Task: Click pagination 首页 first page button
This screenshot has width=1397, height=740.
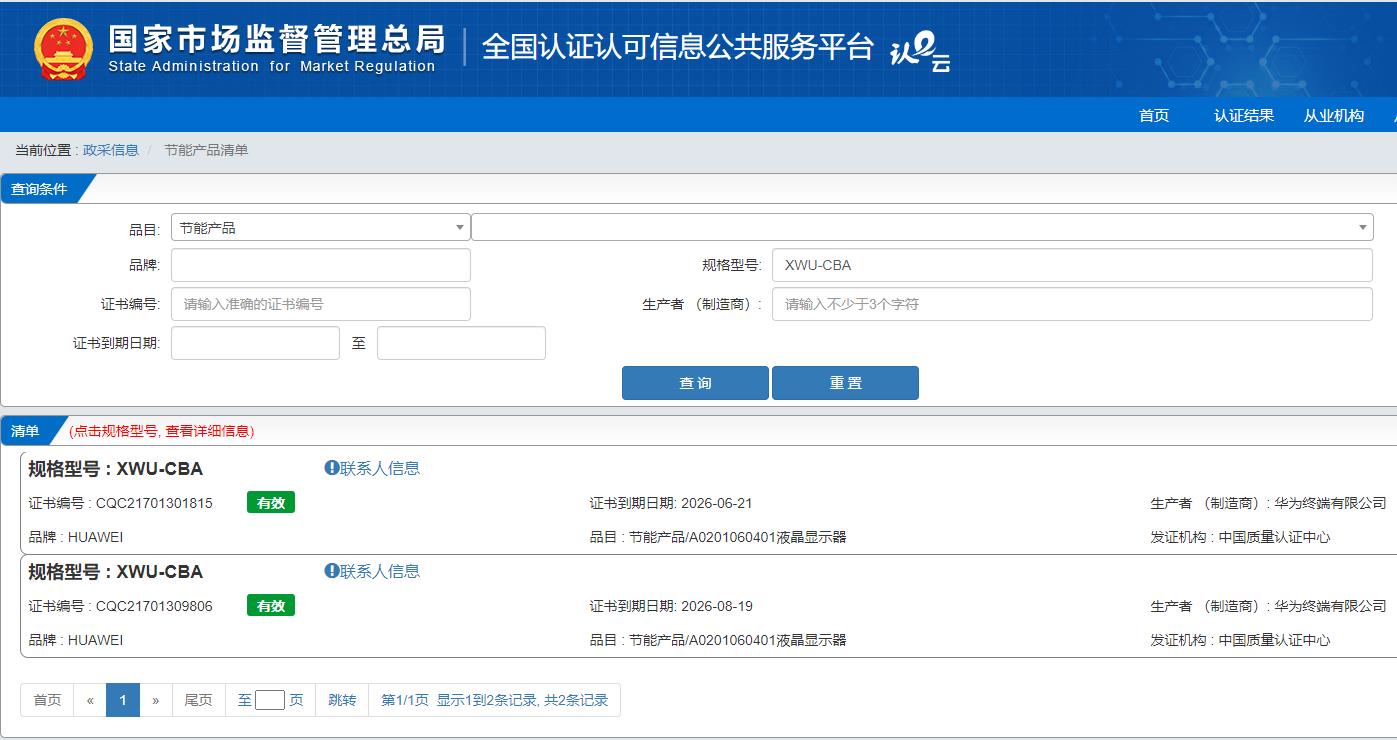Action: point(47,700)
